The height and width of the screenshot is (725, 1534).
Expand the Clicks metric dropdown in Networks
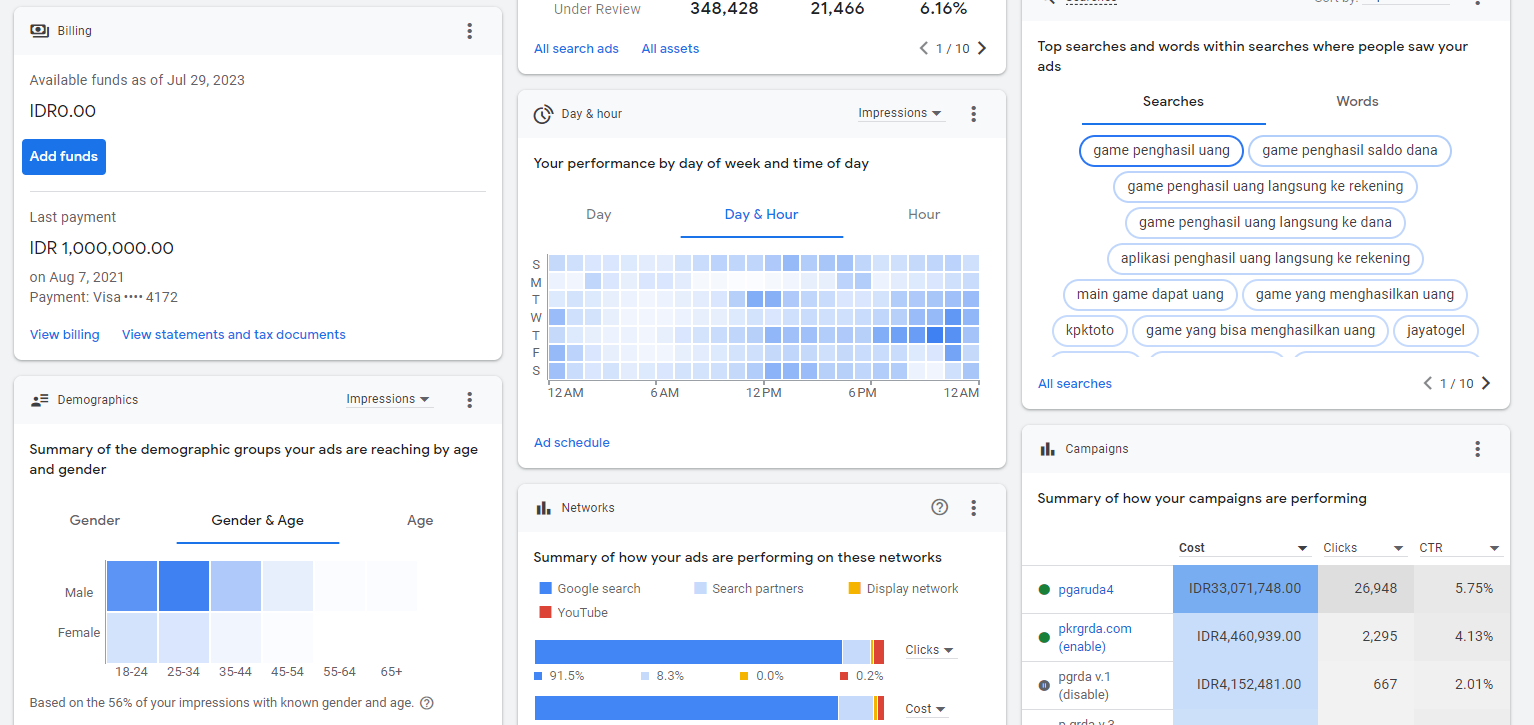pyautogui.click(x=929, y=650)
